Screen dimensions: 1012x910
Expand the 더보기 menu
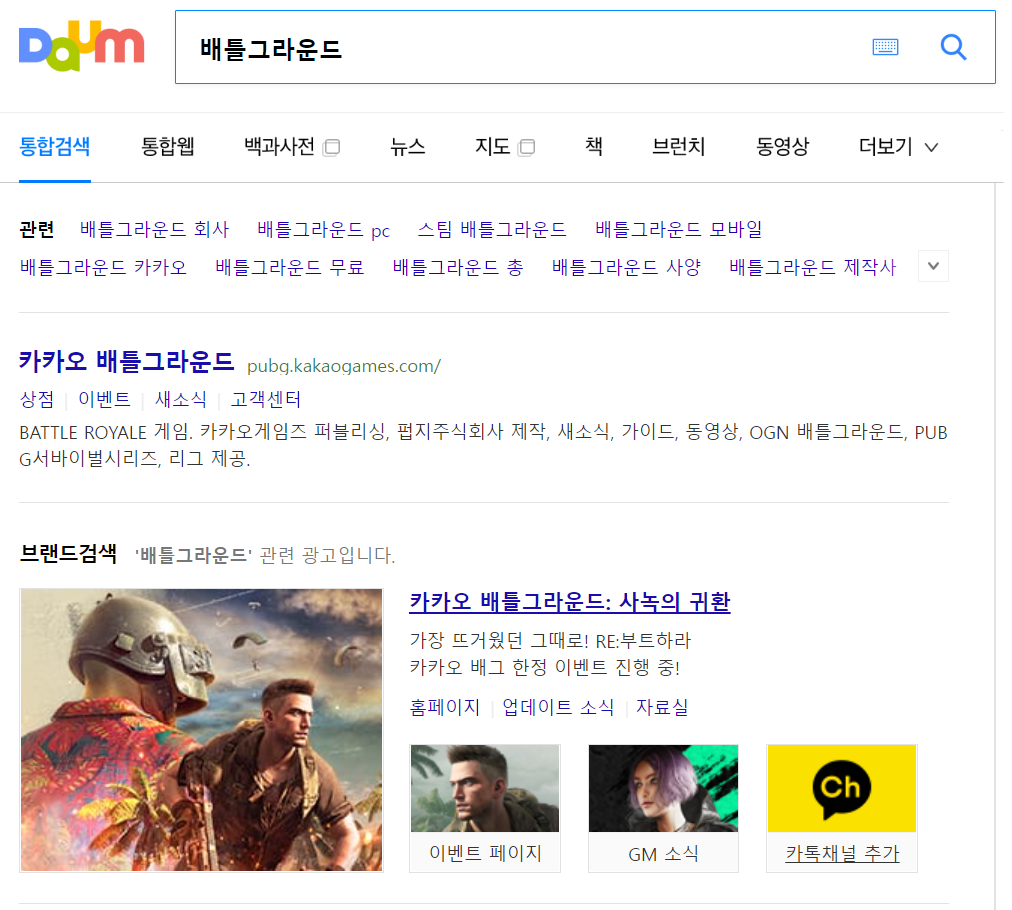(898, 147)
